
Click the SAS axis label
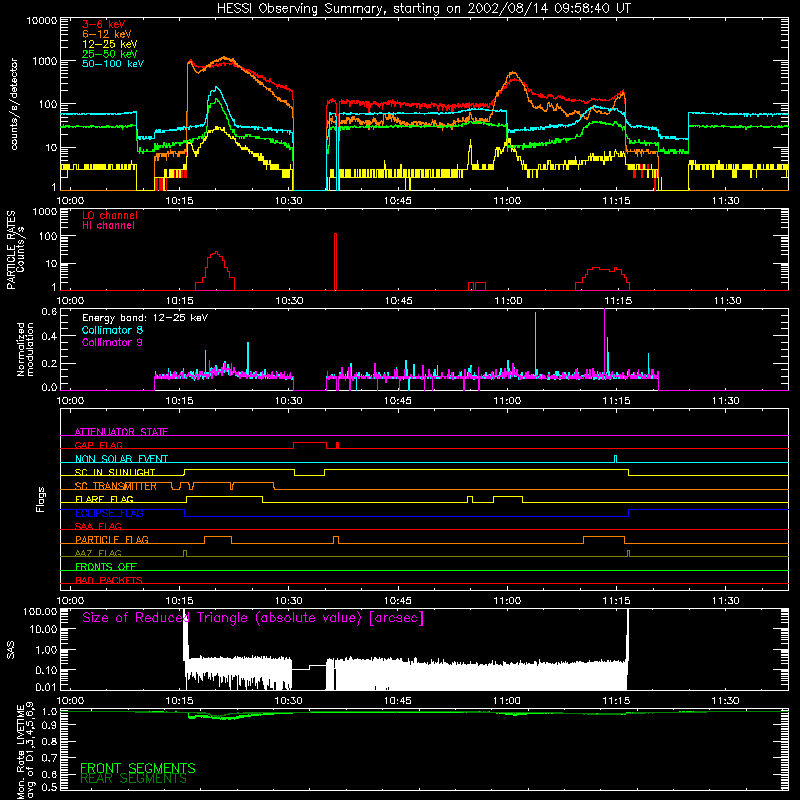[10, 650]
